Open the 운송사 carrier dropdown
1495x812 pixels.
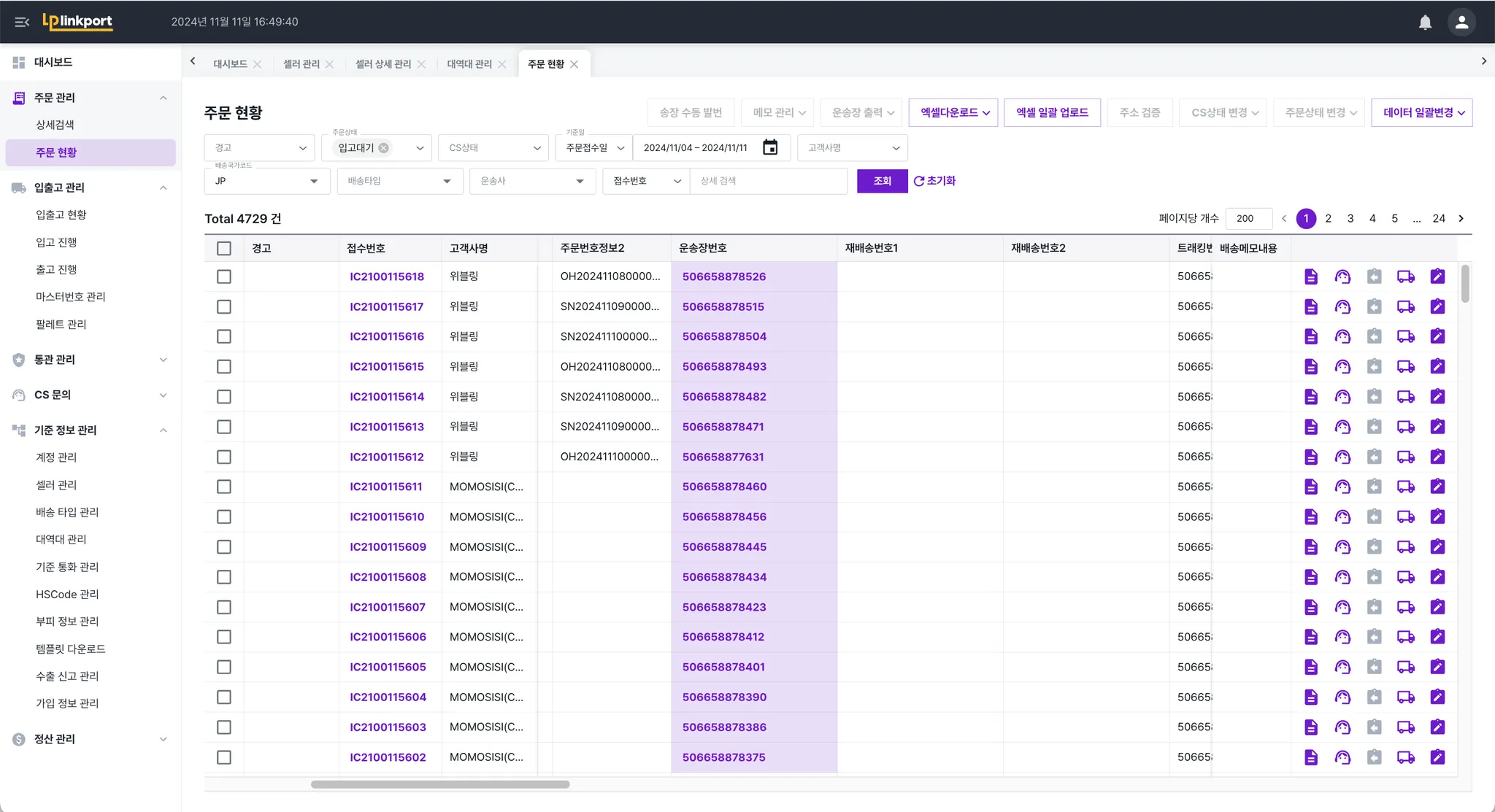tap(532, 181)
